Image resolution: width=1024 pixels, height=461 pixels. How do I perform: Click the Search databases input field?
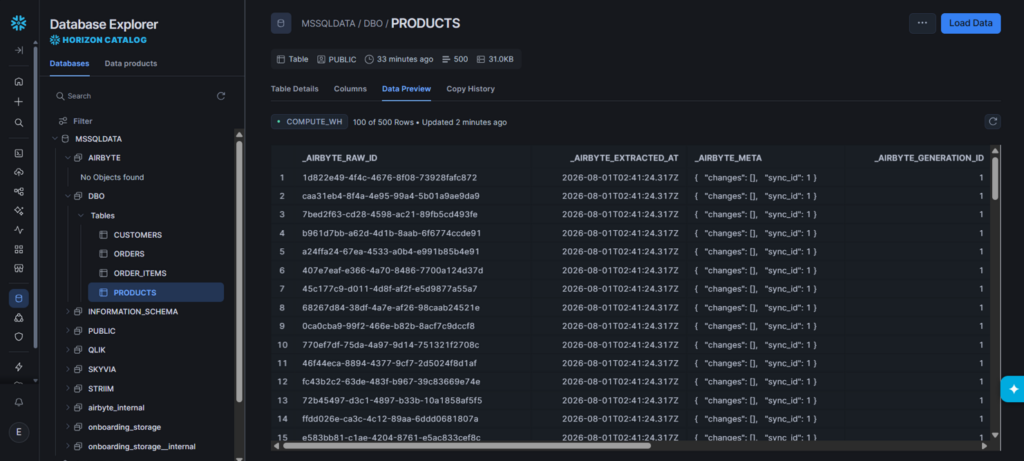pyautogui.click(x=134, y=96)
